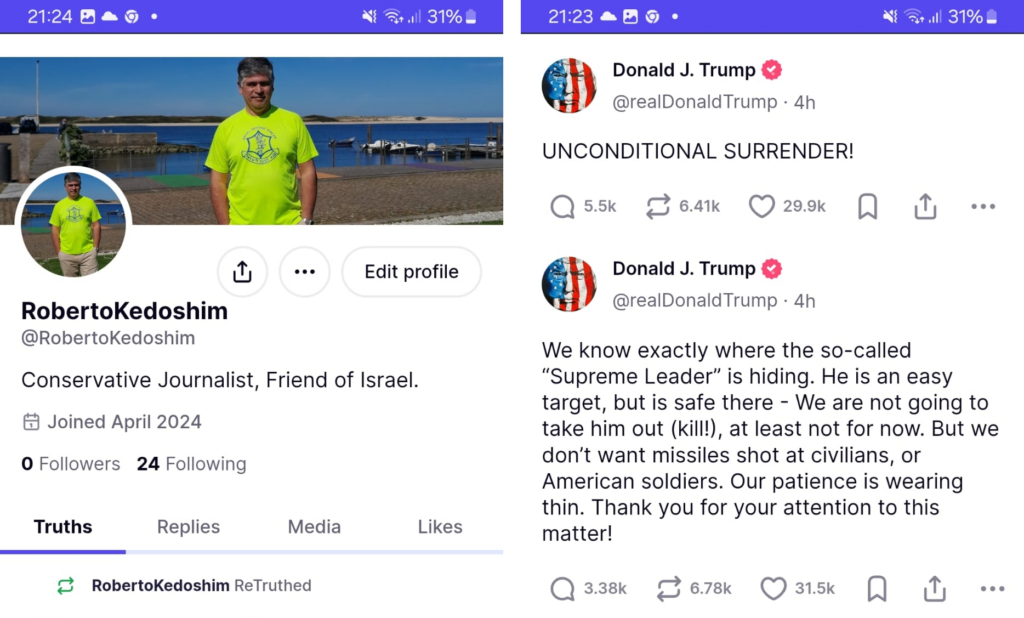Image resolution: width=1024 pixels, height=618 pixels.
Task: Tap the share icon beside Edit profile
Action: (242, 272)
